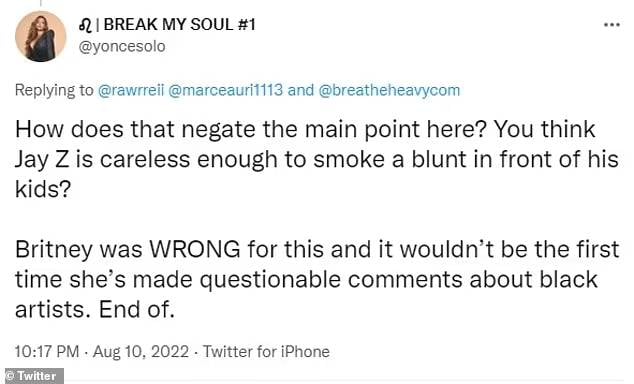Click the 'Replying to' label
This screenshot has height=384, width=634.
point(54,90)
